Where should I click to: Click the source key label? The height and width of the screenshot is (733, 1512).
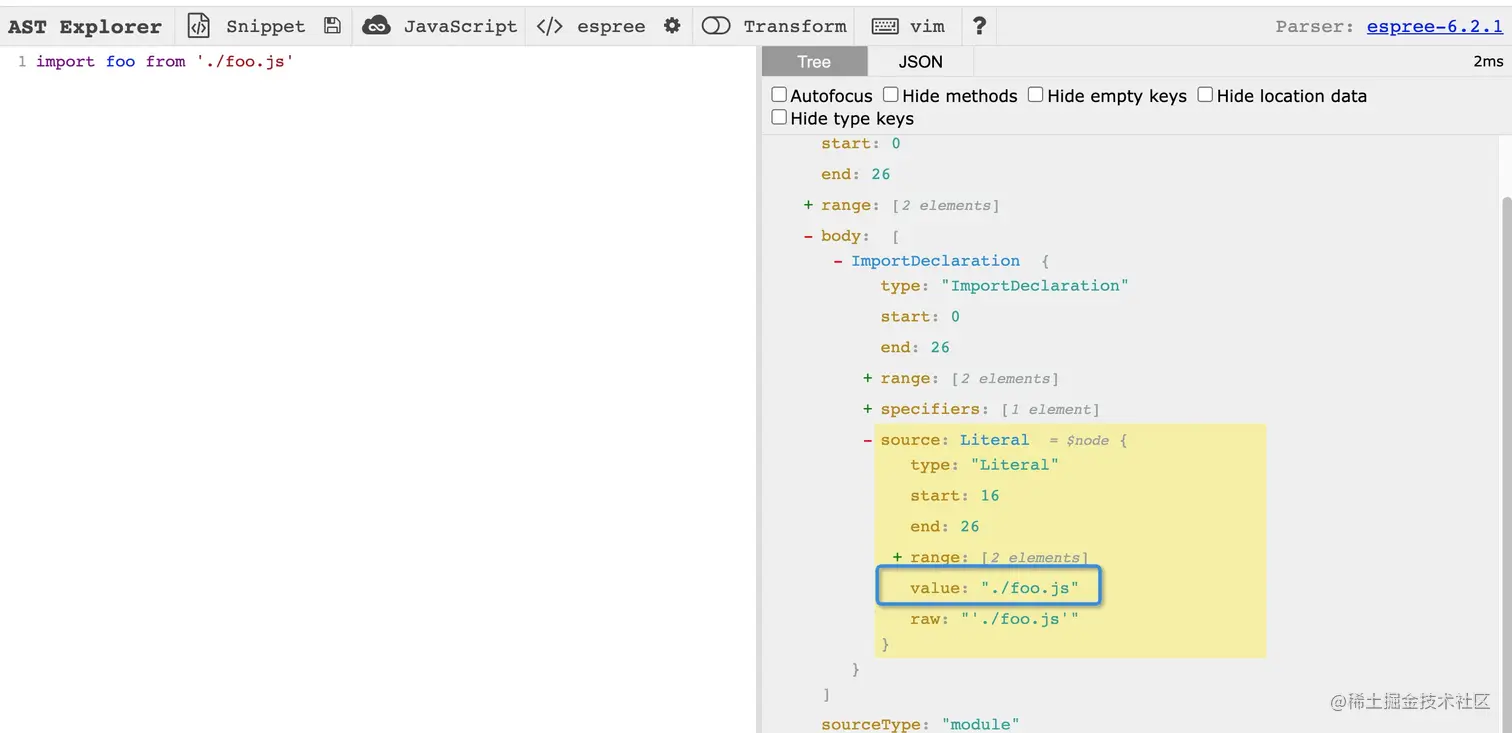coord(910,440)
